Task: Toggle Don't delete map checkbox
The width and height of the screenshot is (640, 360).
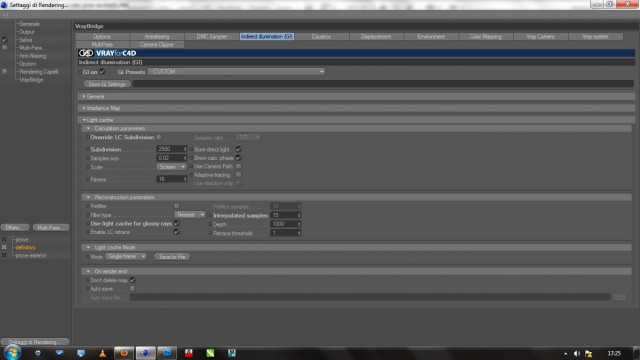Action: (133, 280)
